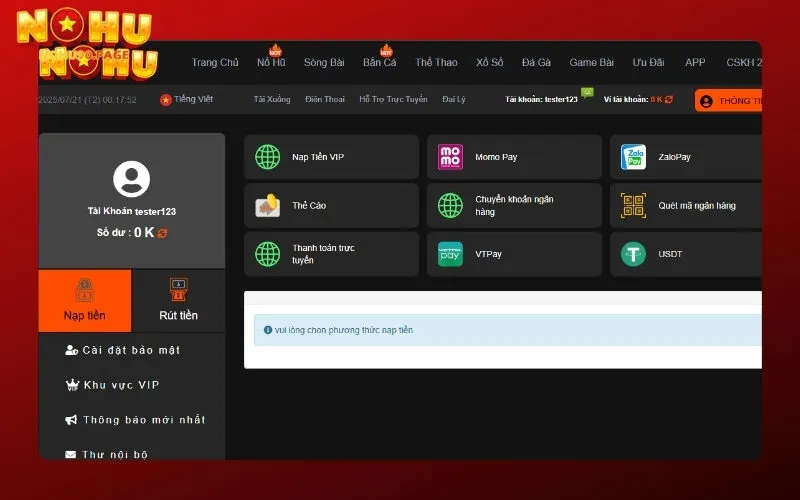Choose the VTPay logo icon
The height and width of the screenshot is (500, 800).
pos(450,254)
